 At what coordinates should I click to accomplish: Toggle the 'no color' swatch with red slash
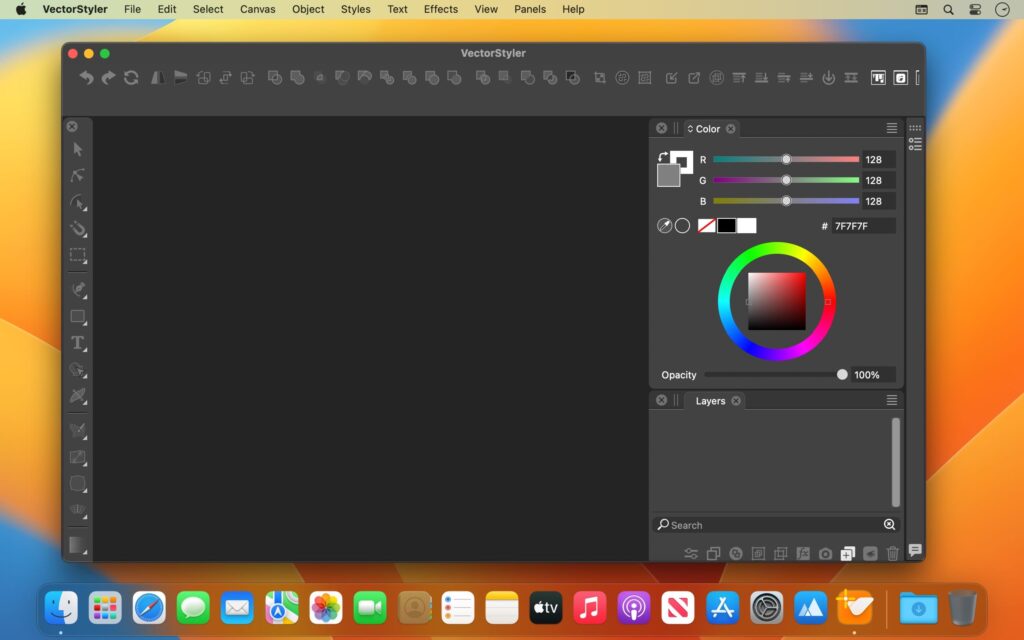pos(707,225)
